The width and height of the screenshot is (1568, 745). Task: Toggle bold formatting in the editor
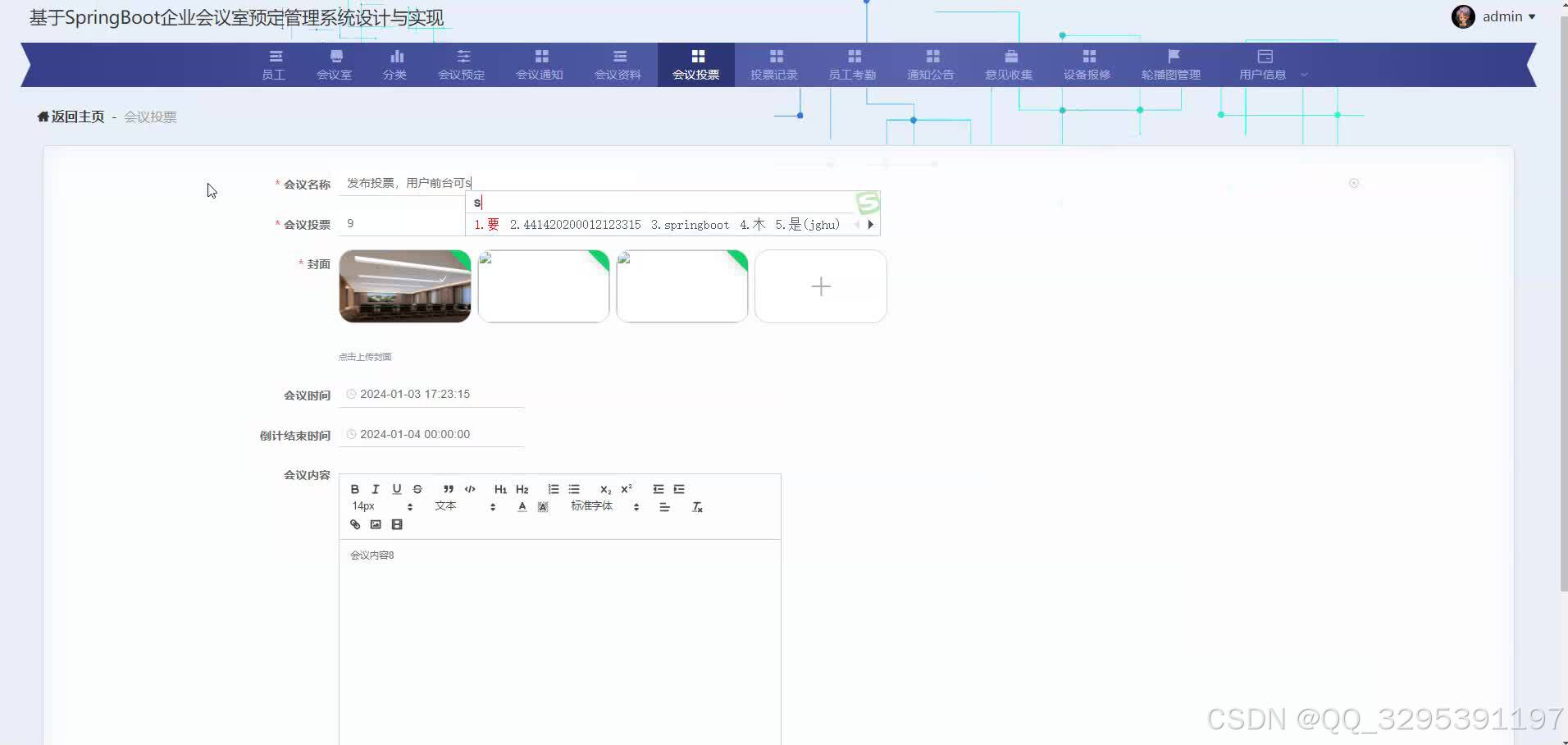point(354,488)
